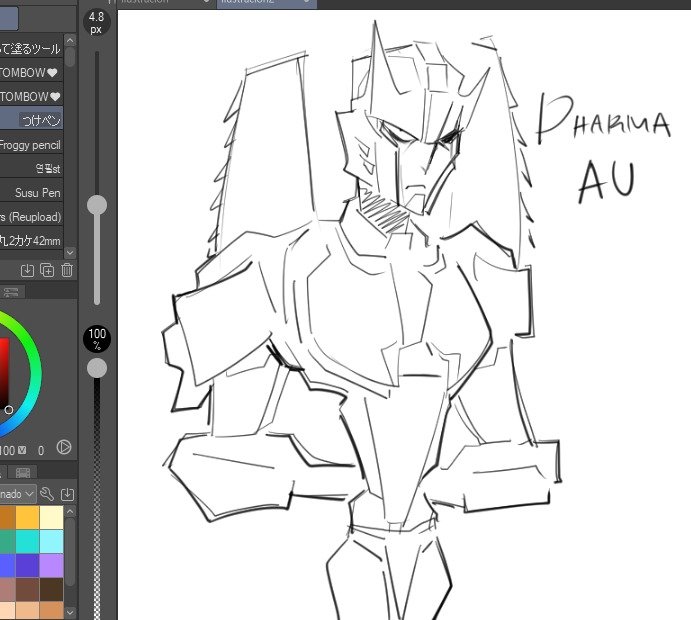Click the circled play triangle beside color values
This screenshot has width=691, height=620.
tap(64, 447)
